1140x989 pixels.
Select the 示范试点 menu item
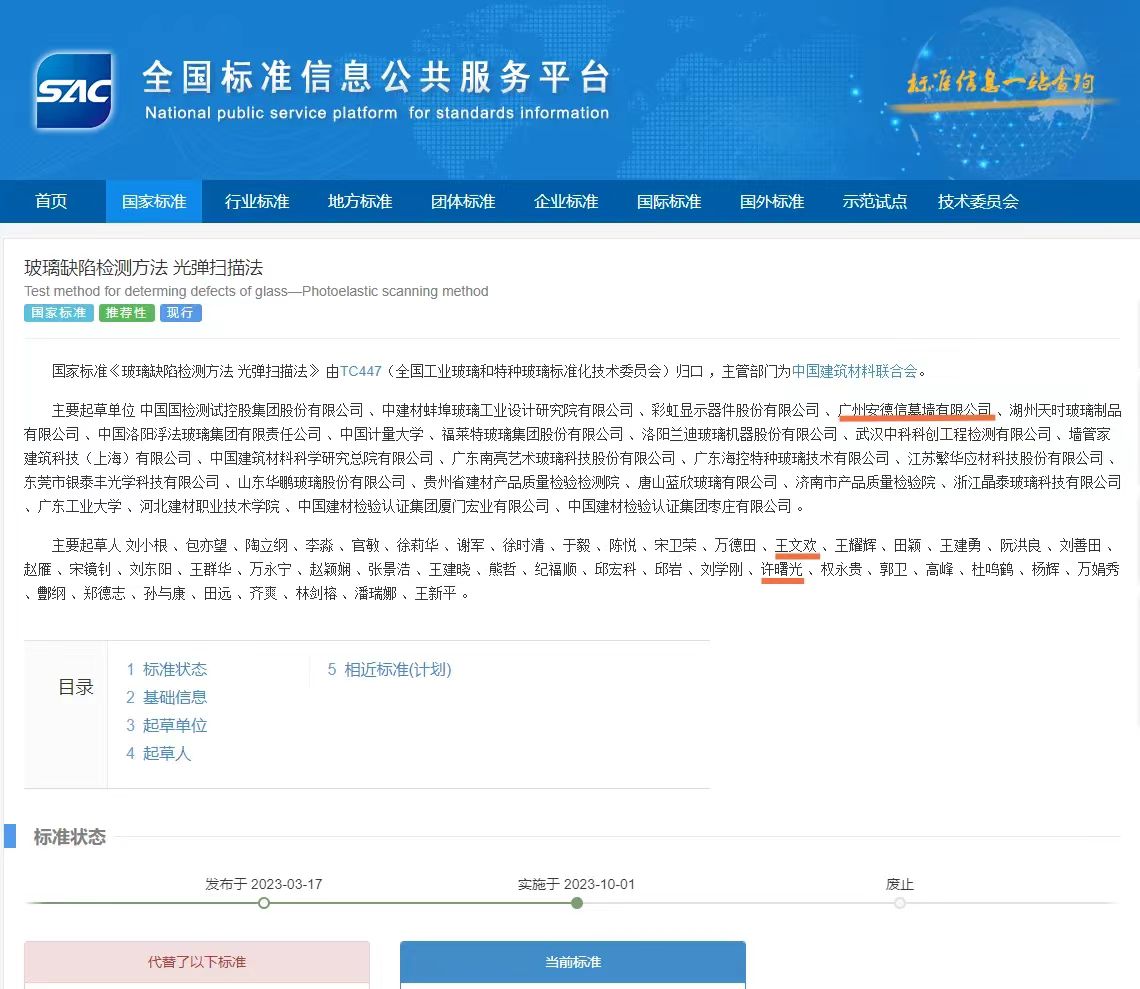tap(875, 201)
